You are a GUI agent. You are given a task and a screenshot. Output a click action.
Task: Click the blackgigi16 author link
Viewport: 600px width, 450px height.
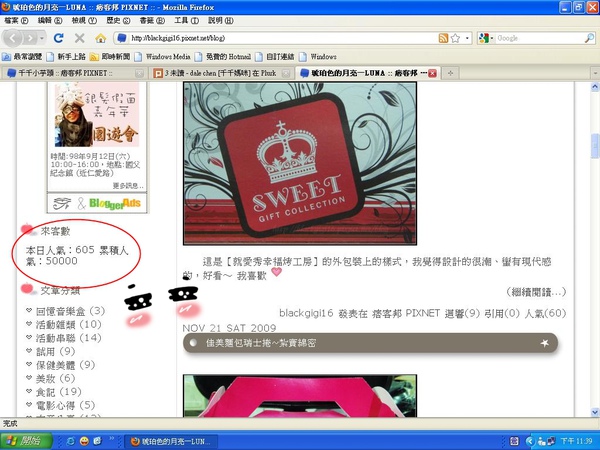point(306,313)
